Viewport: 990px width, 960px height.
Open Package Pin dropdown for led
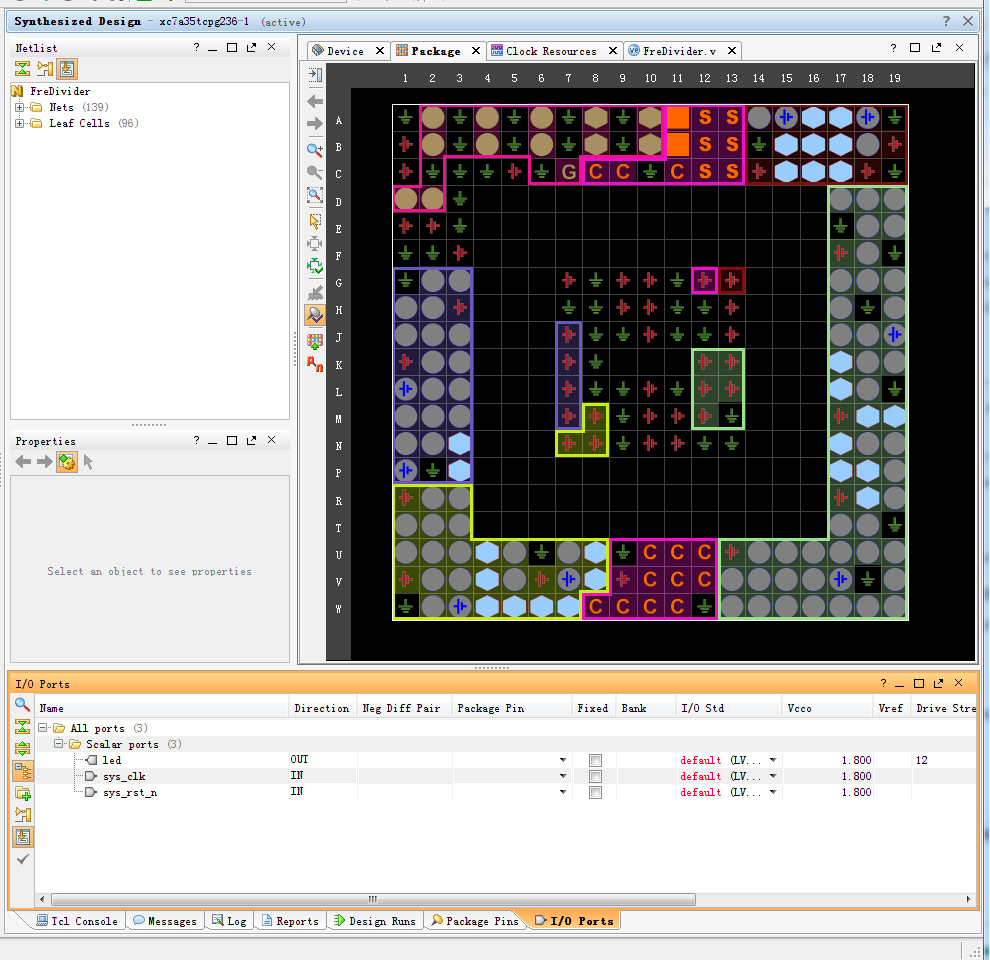[563, 761]
